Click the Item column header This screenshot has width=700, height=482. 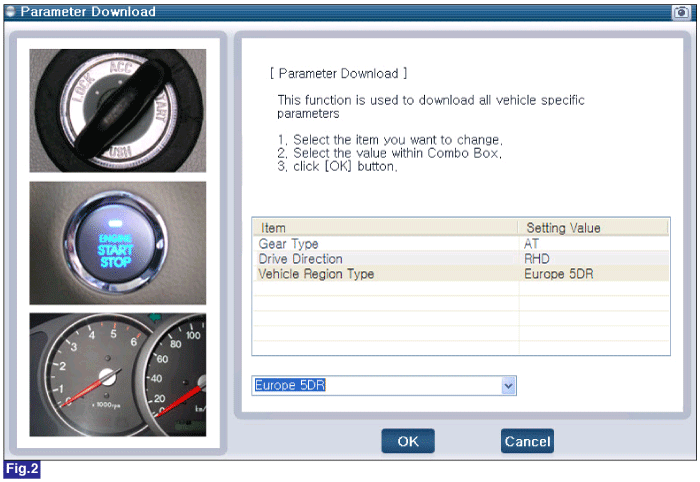pos(386,228)
